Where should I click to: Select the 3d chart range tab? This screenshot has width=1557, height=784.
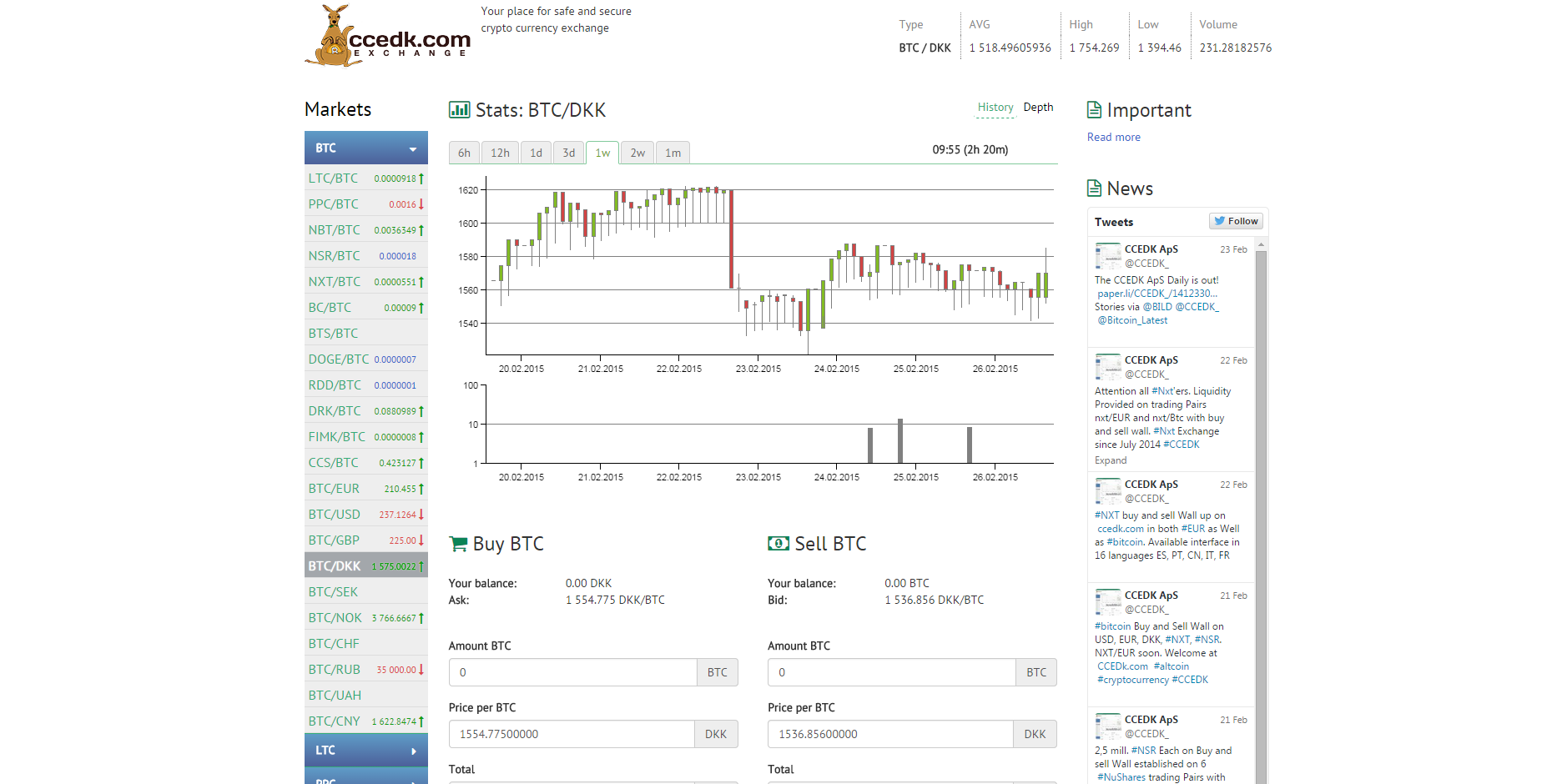tap(568, 153)
